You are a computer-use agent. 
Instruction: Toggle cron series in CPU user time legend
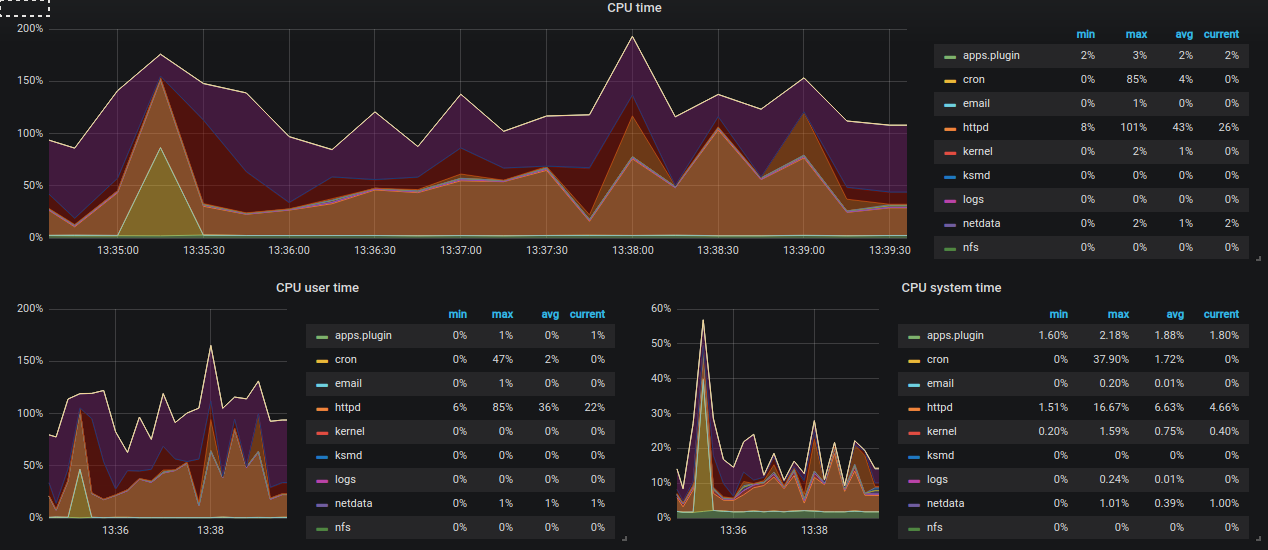[x=346, y=360]
